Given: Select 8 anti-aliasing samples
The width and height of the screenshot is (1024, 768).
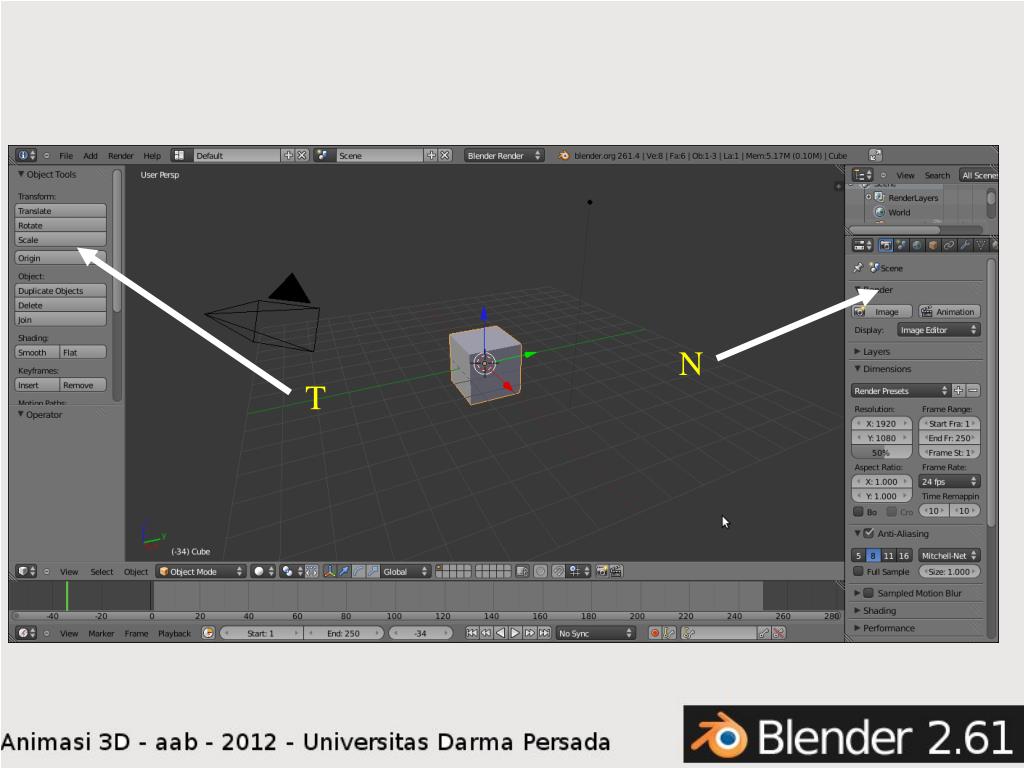Looking at the screenshot, I should 873,556.
